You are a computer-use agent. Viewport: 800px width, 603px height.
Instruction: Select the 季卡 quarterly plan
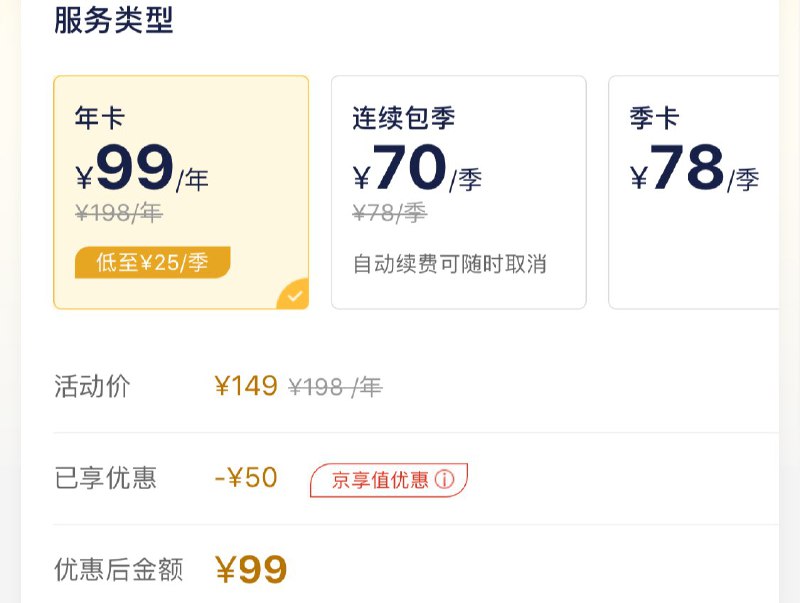coord(700,190)
